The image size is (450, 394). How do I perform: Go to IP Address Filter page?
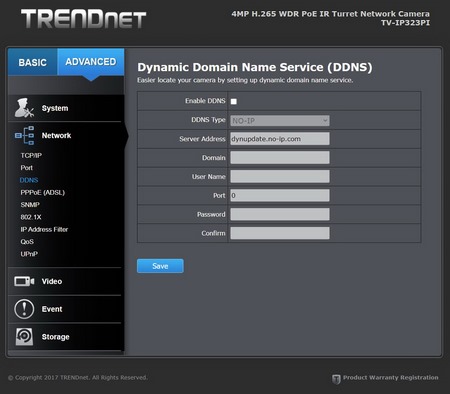point(44,229)
